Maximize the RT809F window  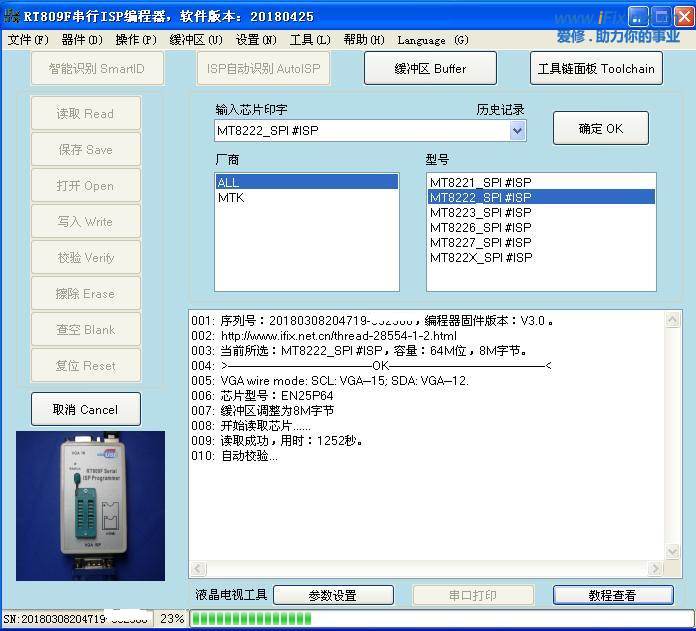click(661, 17)
